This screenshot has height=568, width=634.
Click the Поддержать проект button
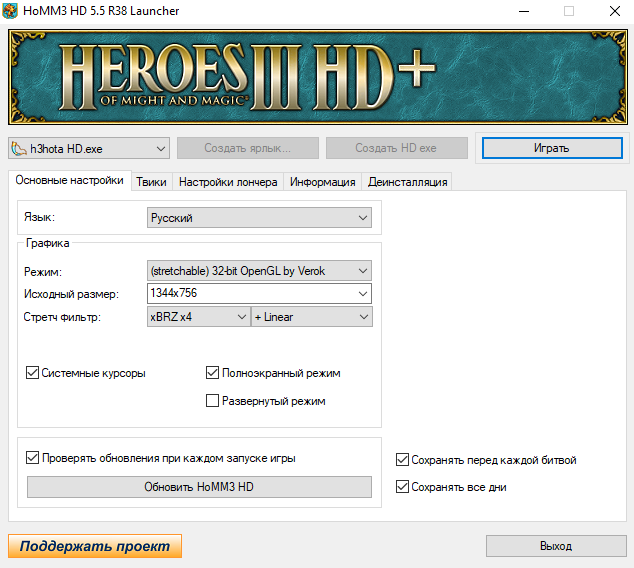tap(95, 546)
